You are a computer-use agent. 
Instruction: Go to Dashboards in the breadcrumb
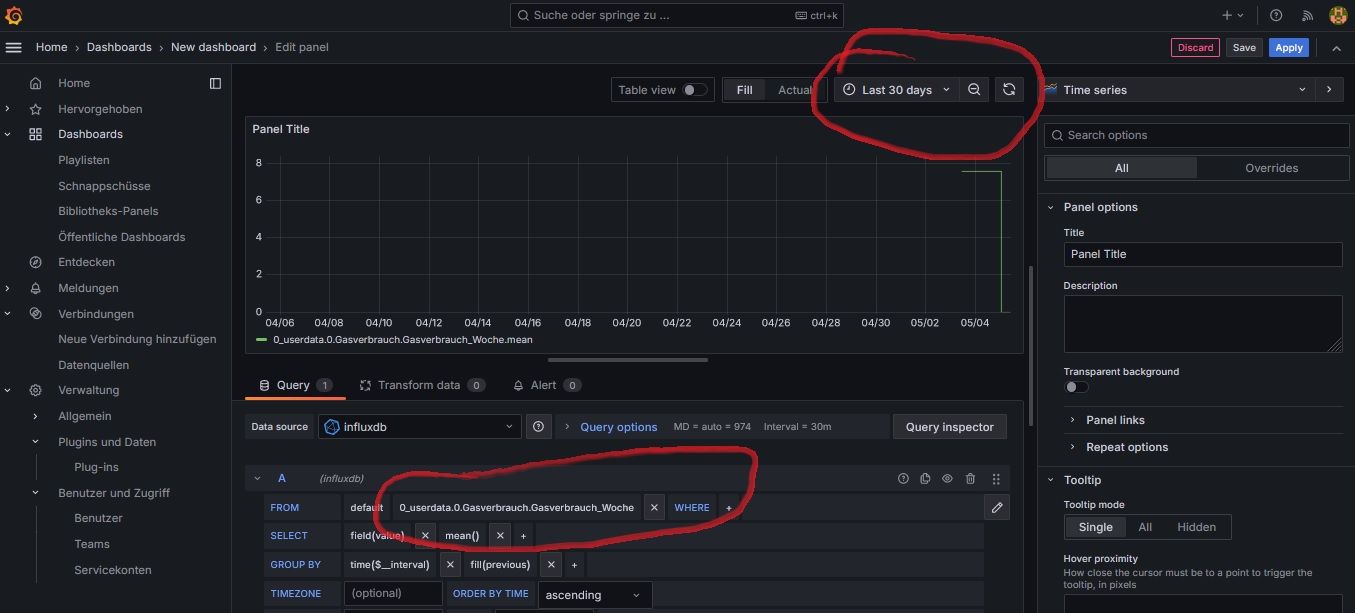tap(119, 47)
